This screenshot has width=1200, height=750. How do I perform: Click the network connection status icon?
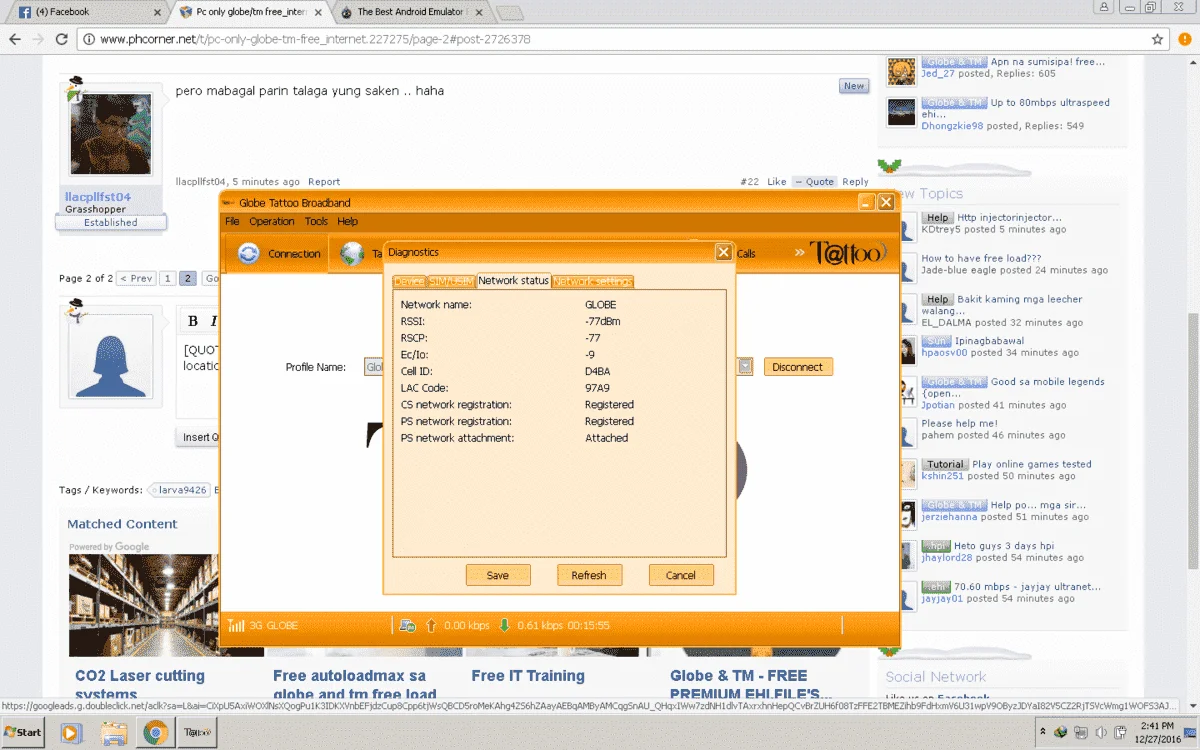tap(407, 625)
